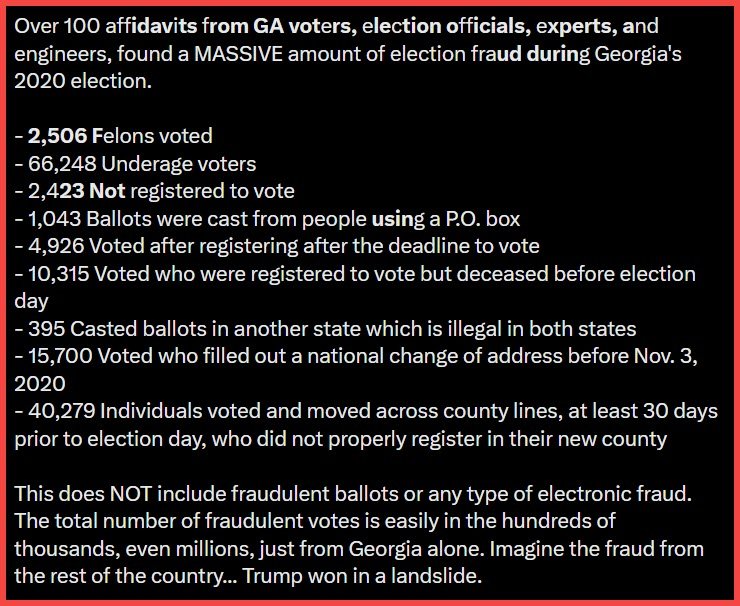This screenshot has width=740, height=606.
Task: Click the "2,506 Felons voted" line
Action: click(x=113, y=136)
